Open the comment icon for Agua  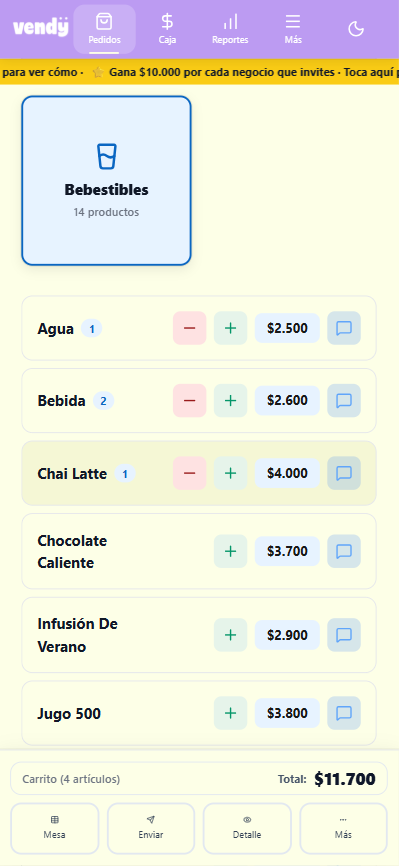(344, 328)
